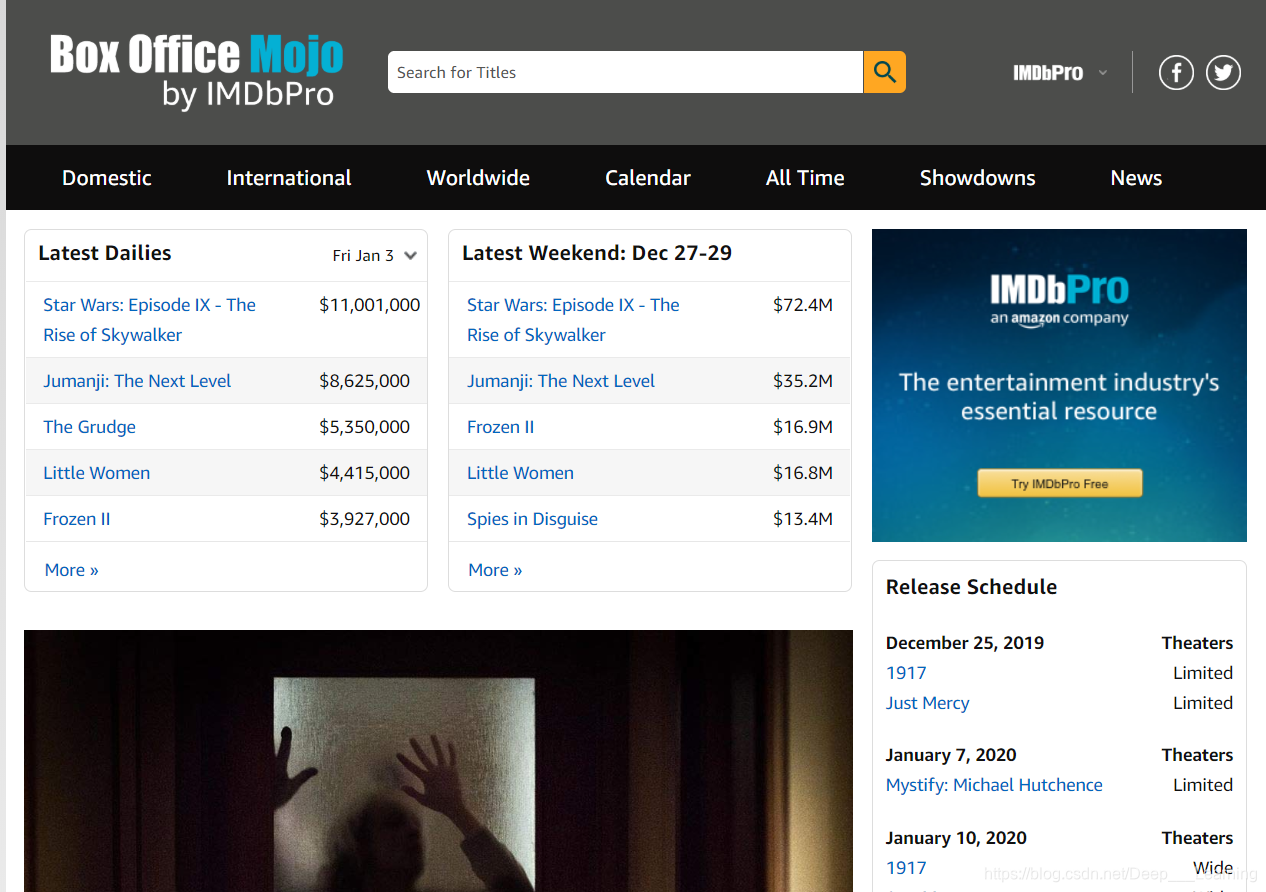Open the Facebook icon link
The image size is (1266, 892).
pos(1176,72)
